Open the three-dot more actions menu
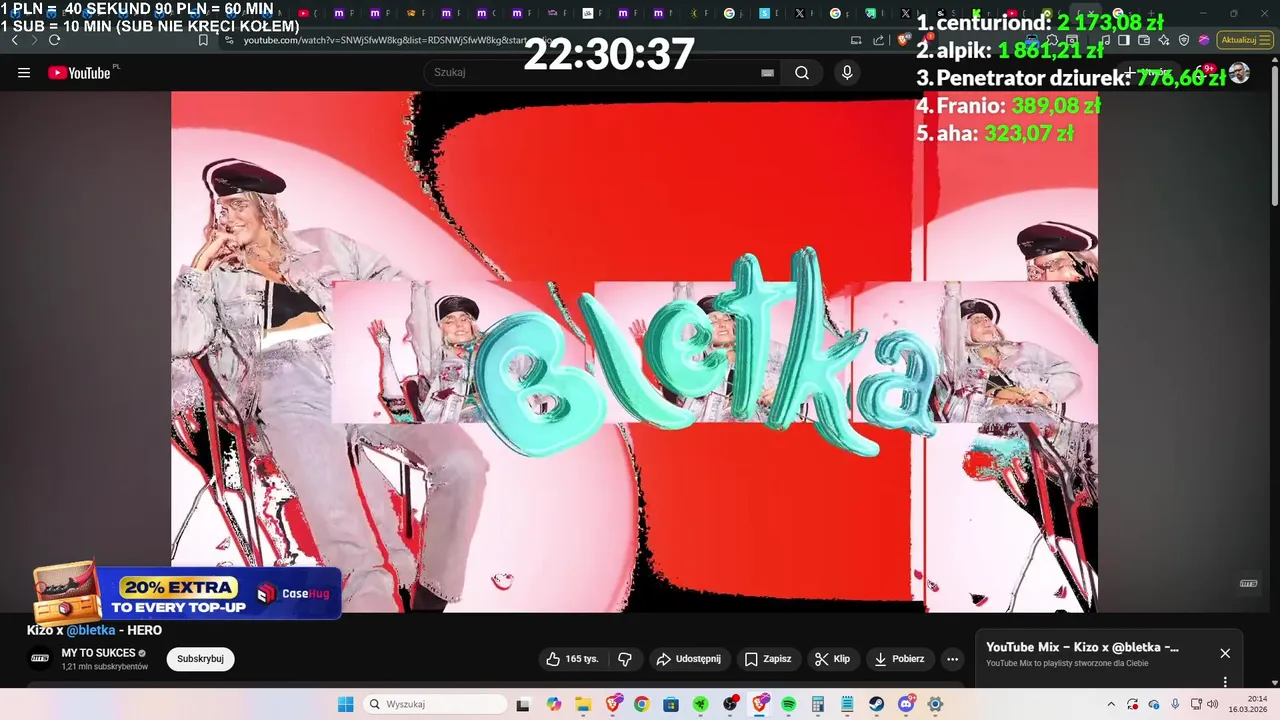 (952, 659)
